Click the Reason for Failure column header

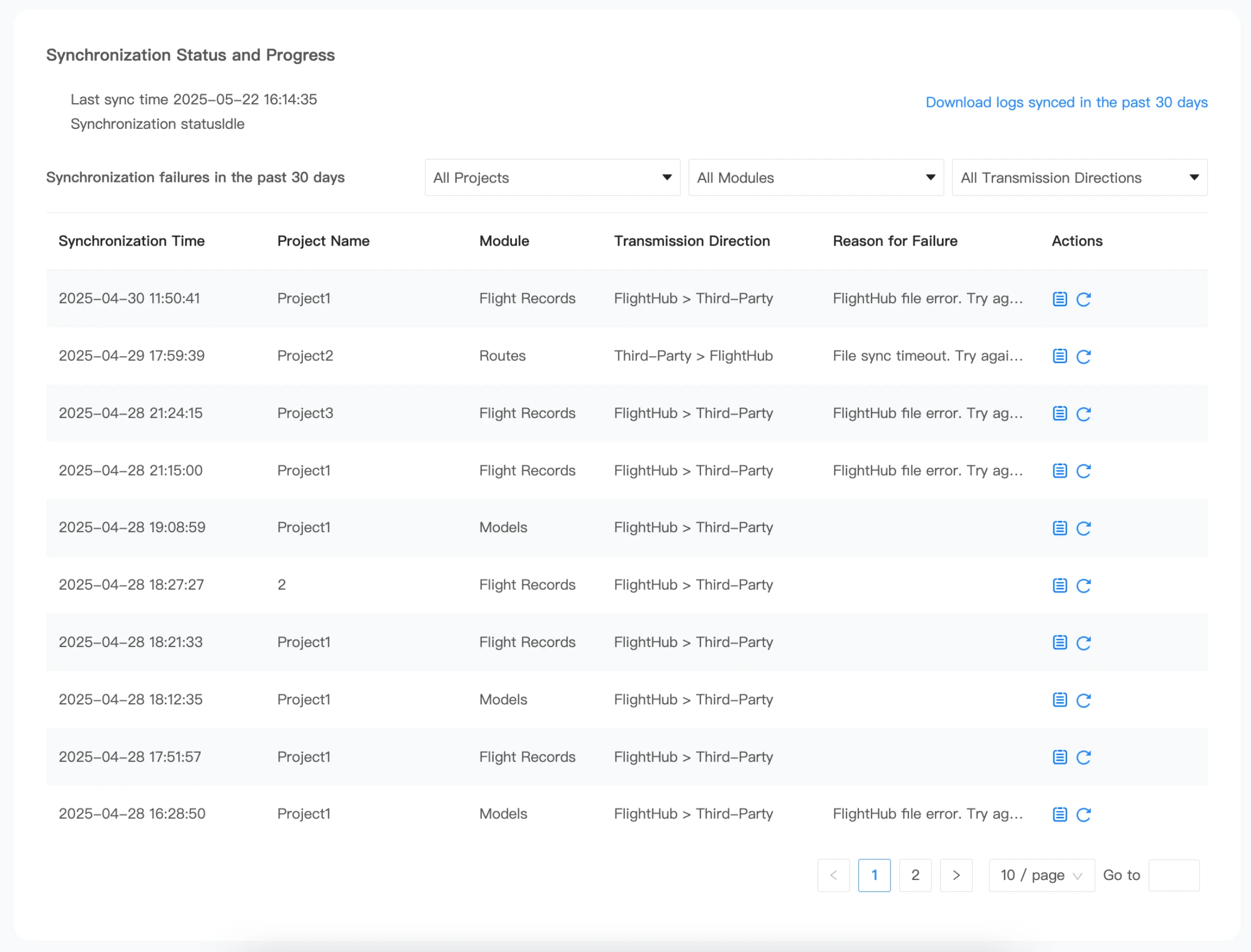tap(894, 241)
